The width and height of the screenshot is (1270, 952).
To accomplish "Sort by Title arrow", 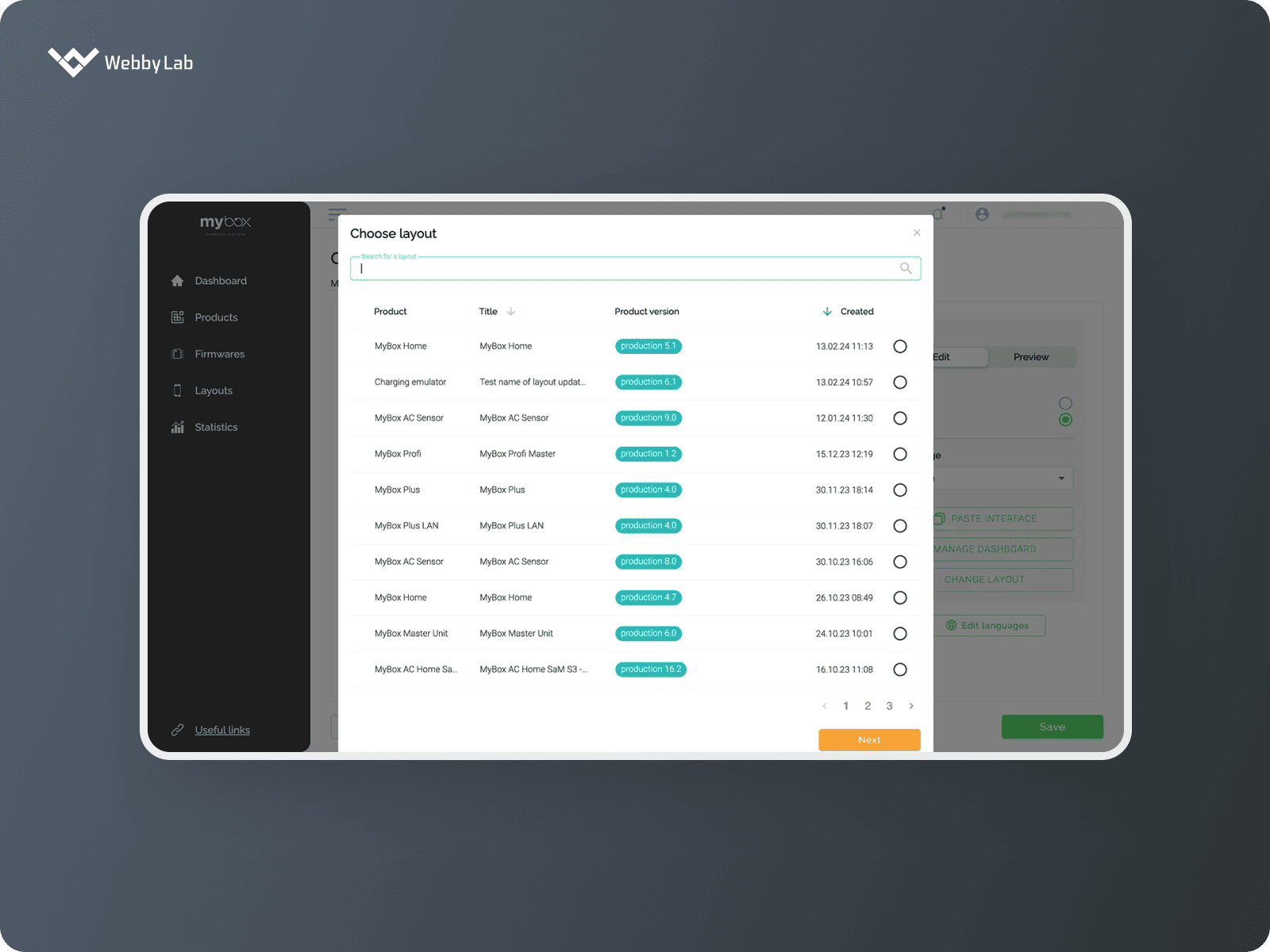I will tap(511, 311).
